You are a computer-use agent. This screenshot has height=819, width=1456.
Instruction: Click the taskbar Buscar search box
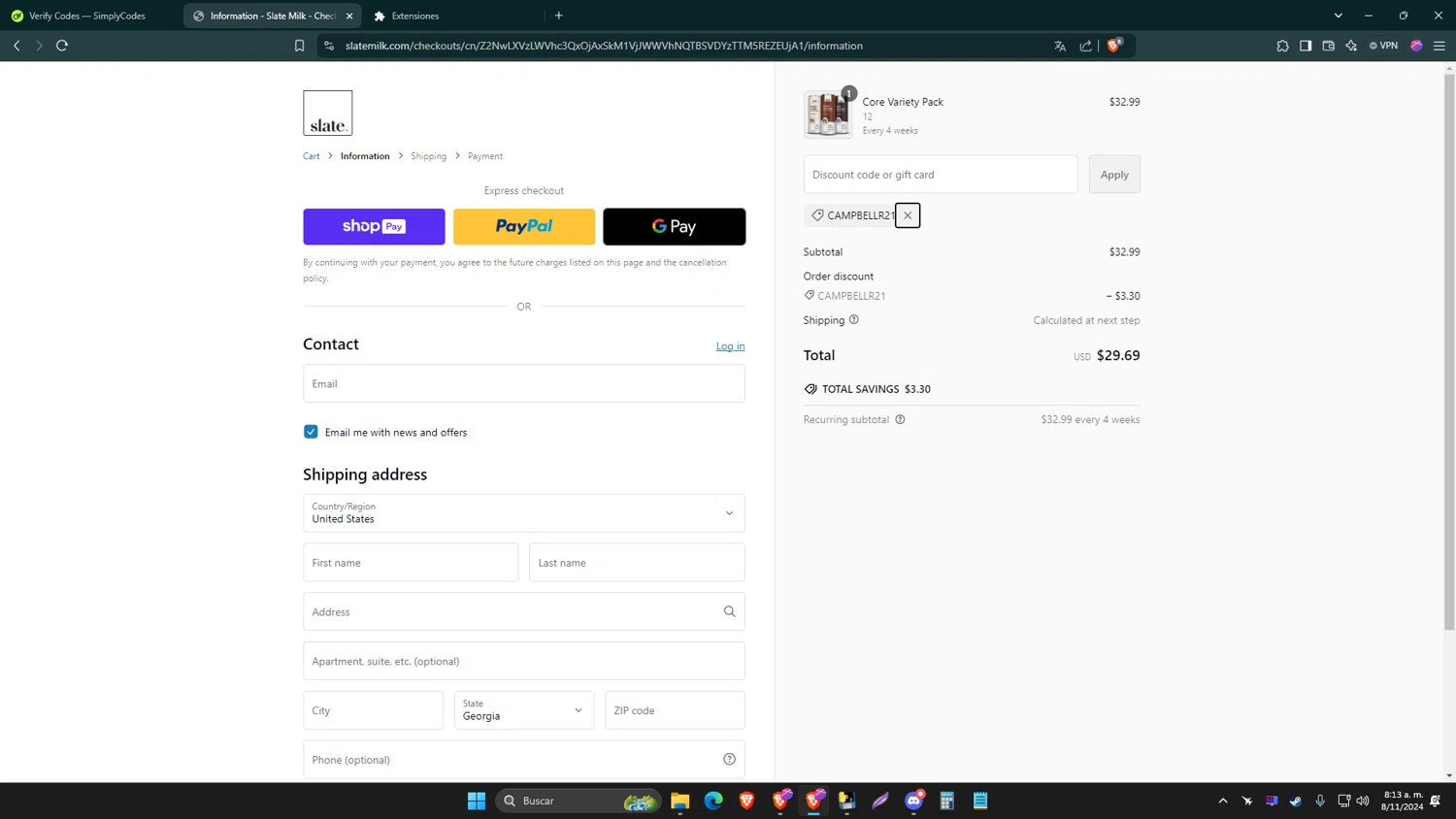tap(579, 801)
